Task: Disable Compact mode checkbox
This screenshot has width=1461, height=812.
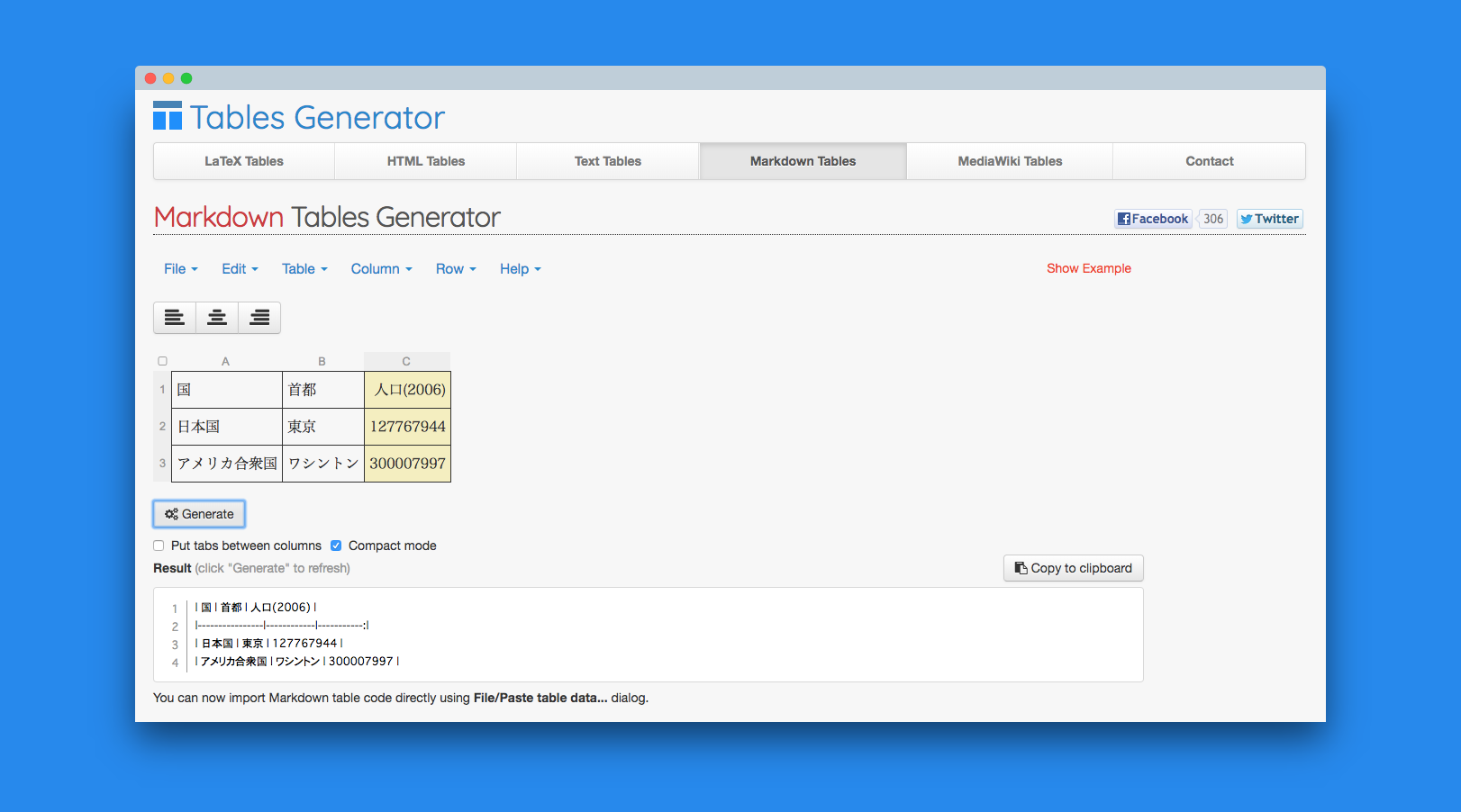Action: tap(336, 546)
